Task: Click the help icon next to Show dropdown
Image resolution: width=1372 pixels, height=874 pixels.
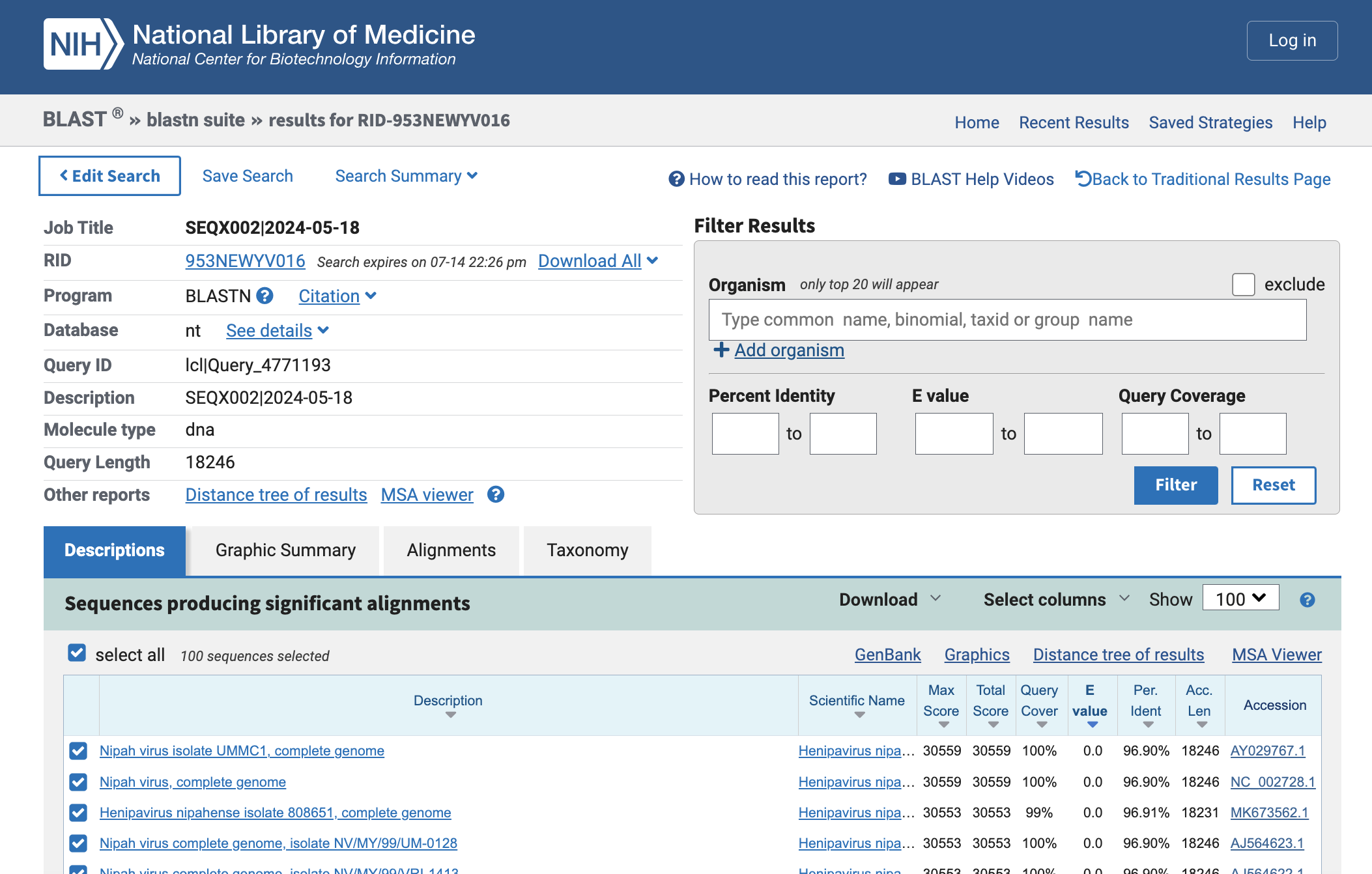Action: [x=1307, y=600]
